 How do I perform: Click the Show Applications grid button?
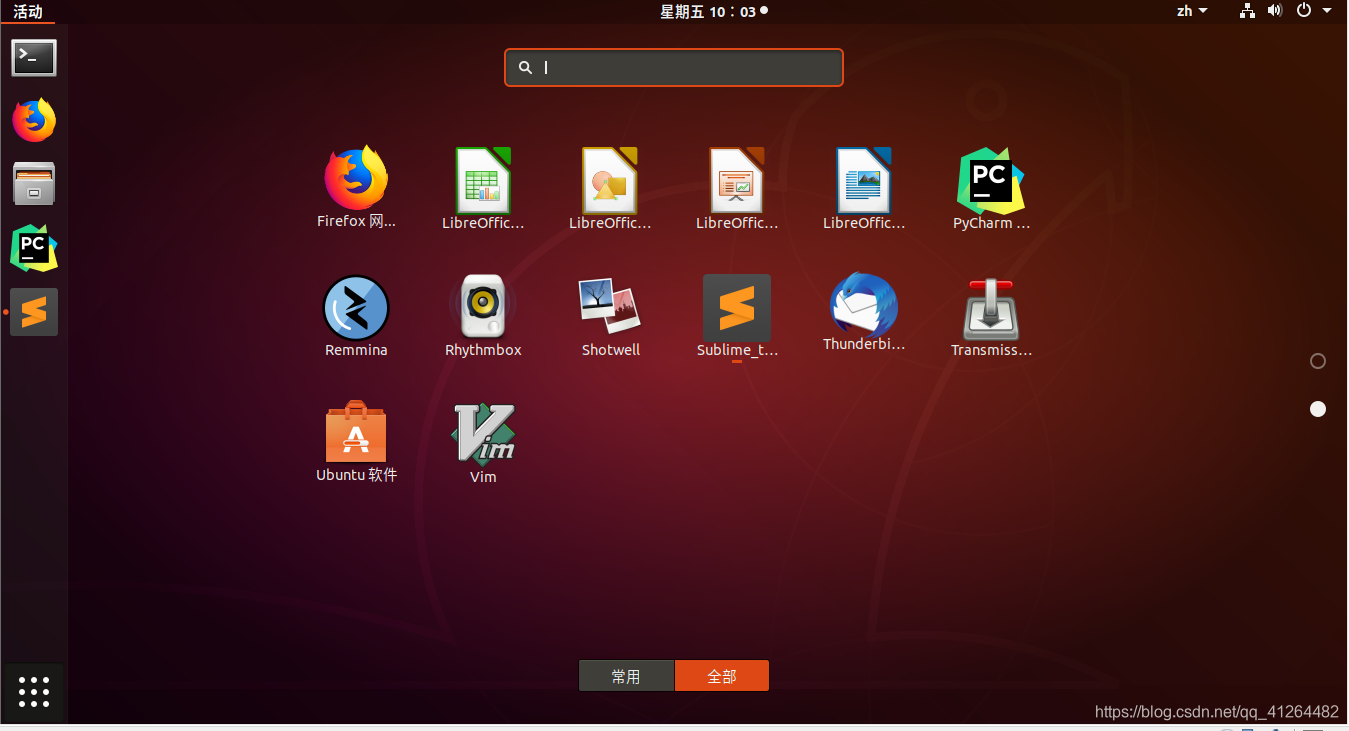coord(34,692)
